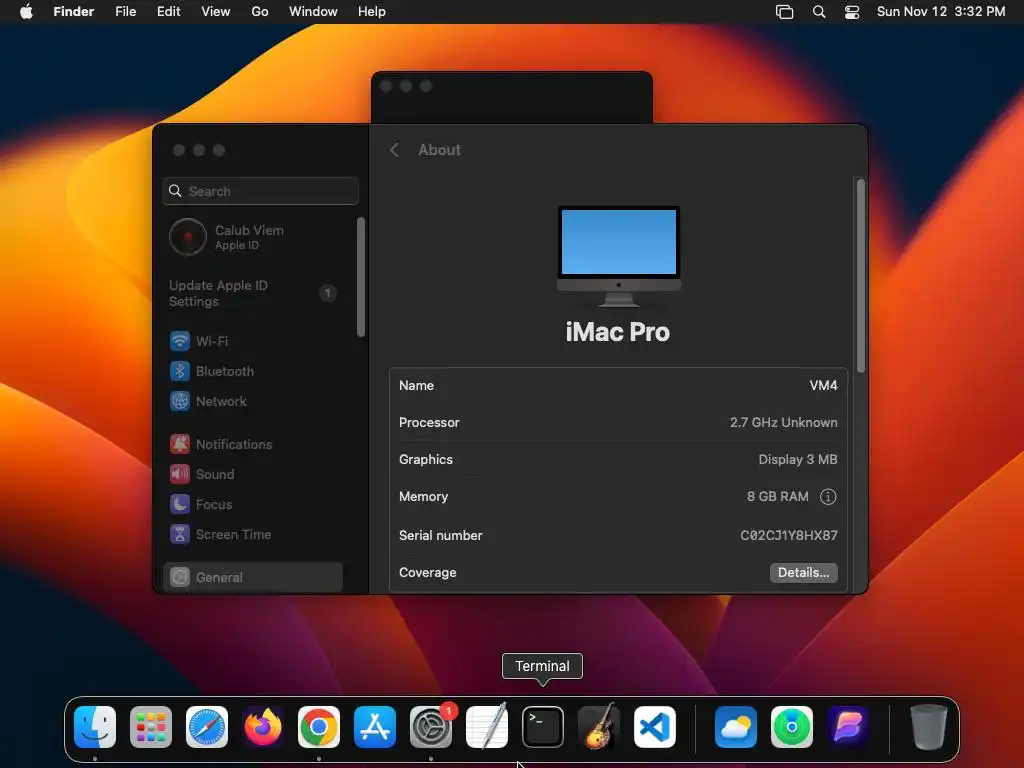Launch Visual Studio Code from dock

click(655, 727)
